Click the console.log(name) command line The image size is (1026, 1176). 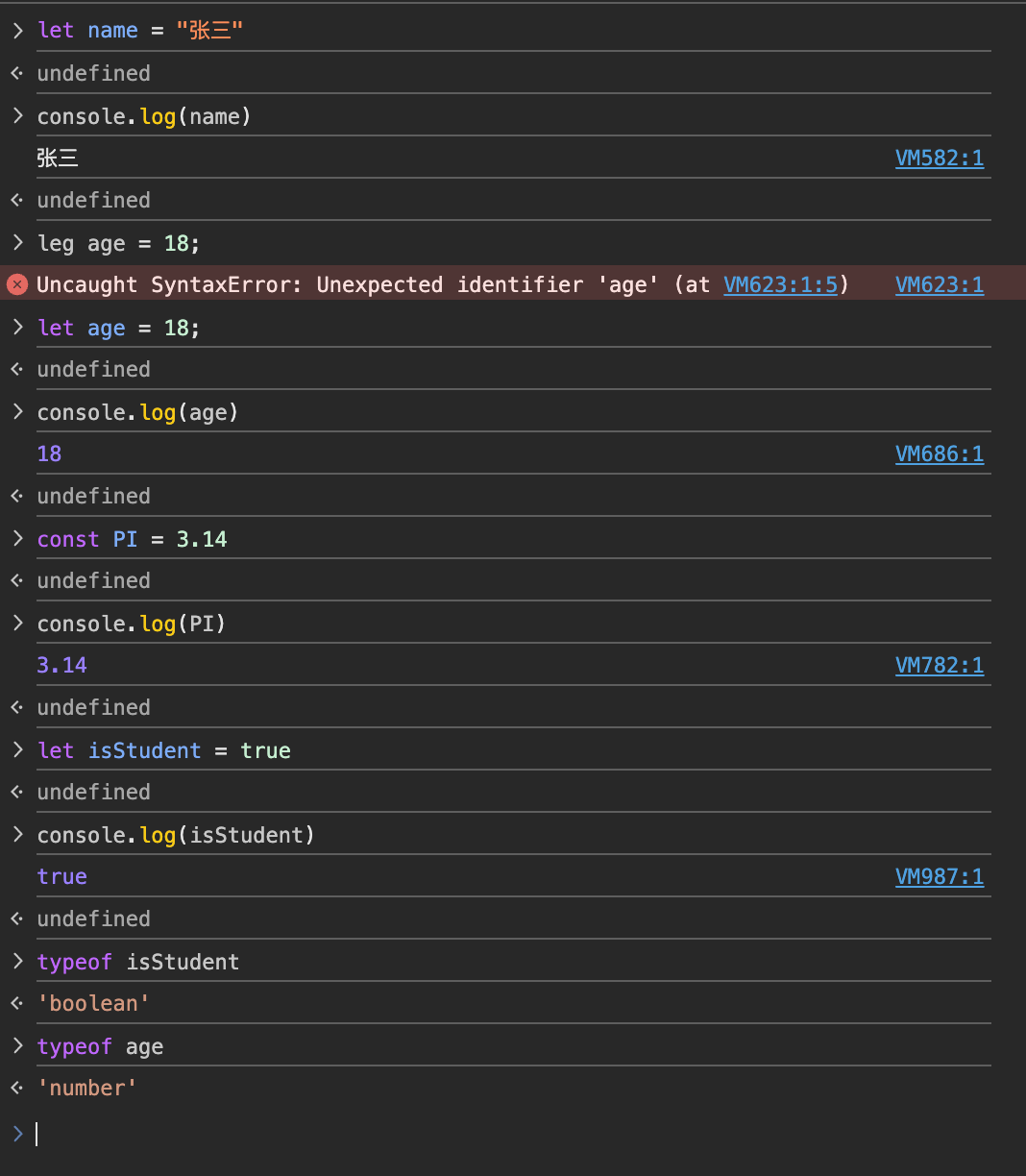(144, 116)
